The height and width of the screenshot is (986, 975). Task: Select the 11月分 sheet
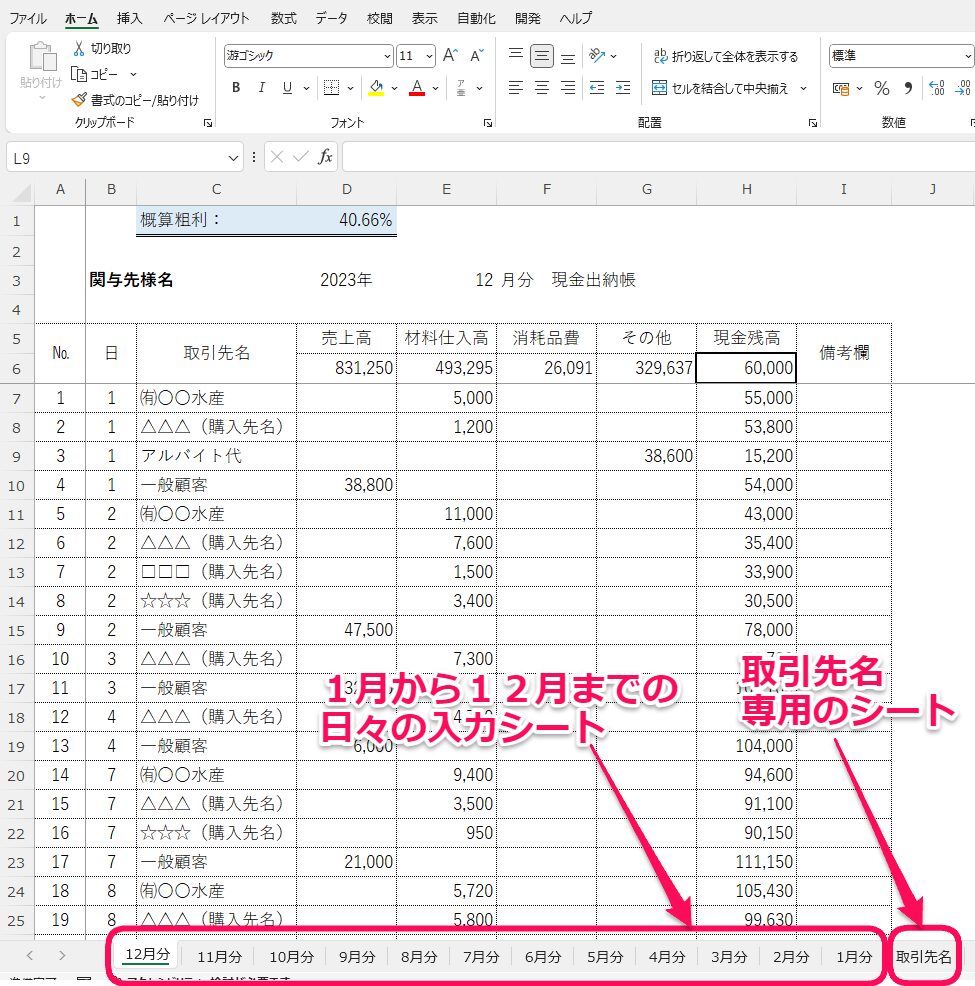218,956
